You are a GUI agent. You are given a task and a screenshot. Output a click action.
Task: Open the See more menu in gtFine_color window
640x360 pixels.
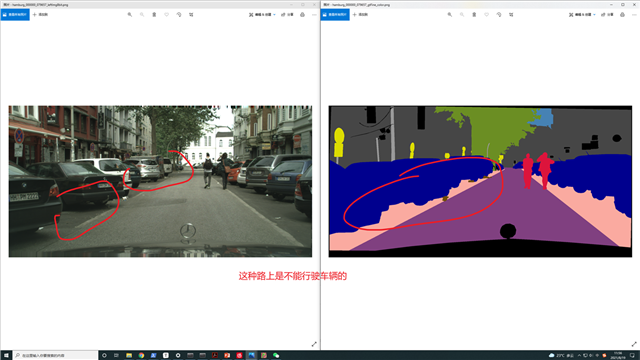(x=634, y=14)
